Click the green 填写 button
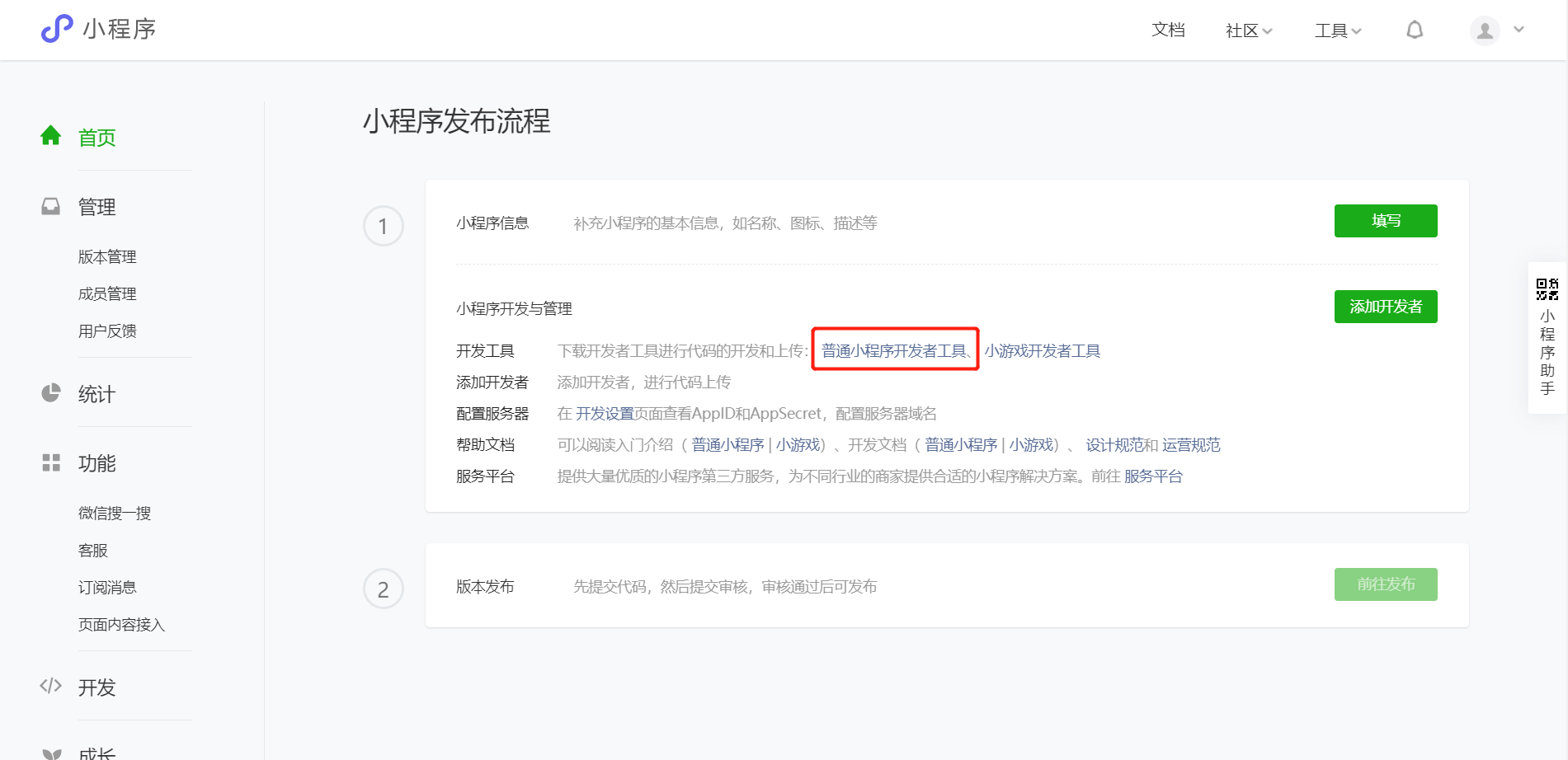1568x760 pixels. (1386, 221)
